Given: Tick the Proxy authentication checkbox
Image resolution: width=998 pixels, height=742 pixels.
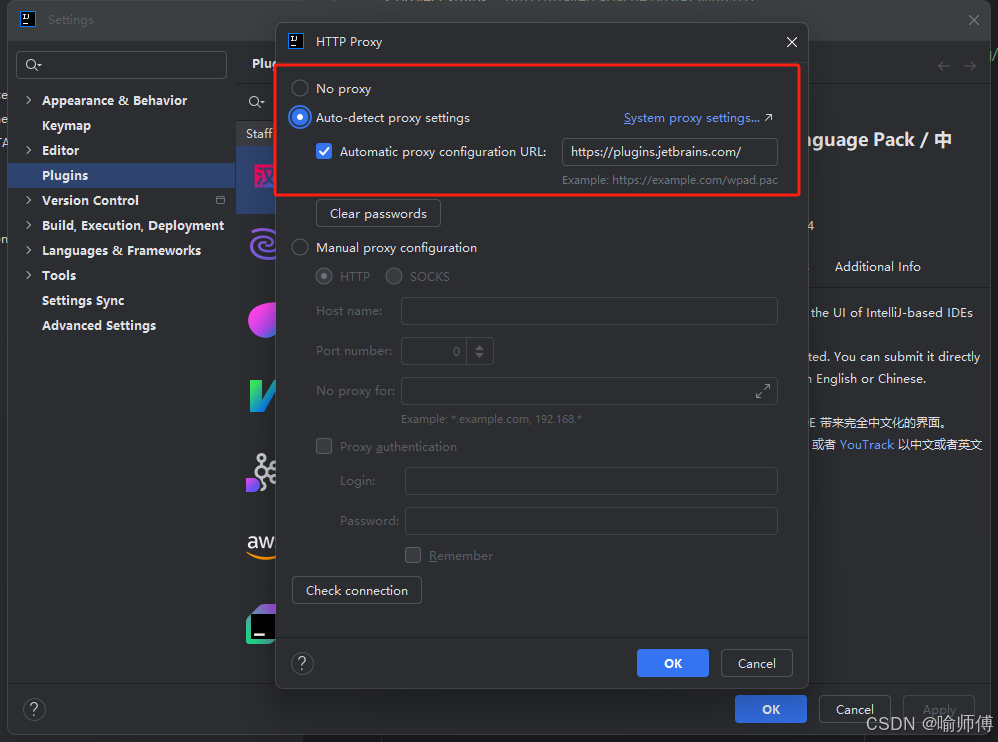Looking at the screenshot, I should (x=324, y=446).
